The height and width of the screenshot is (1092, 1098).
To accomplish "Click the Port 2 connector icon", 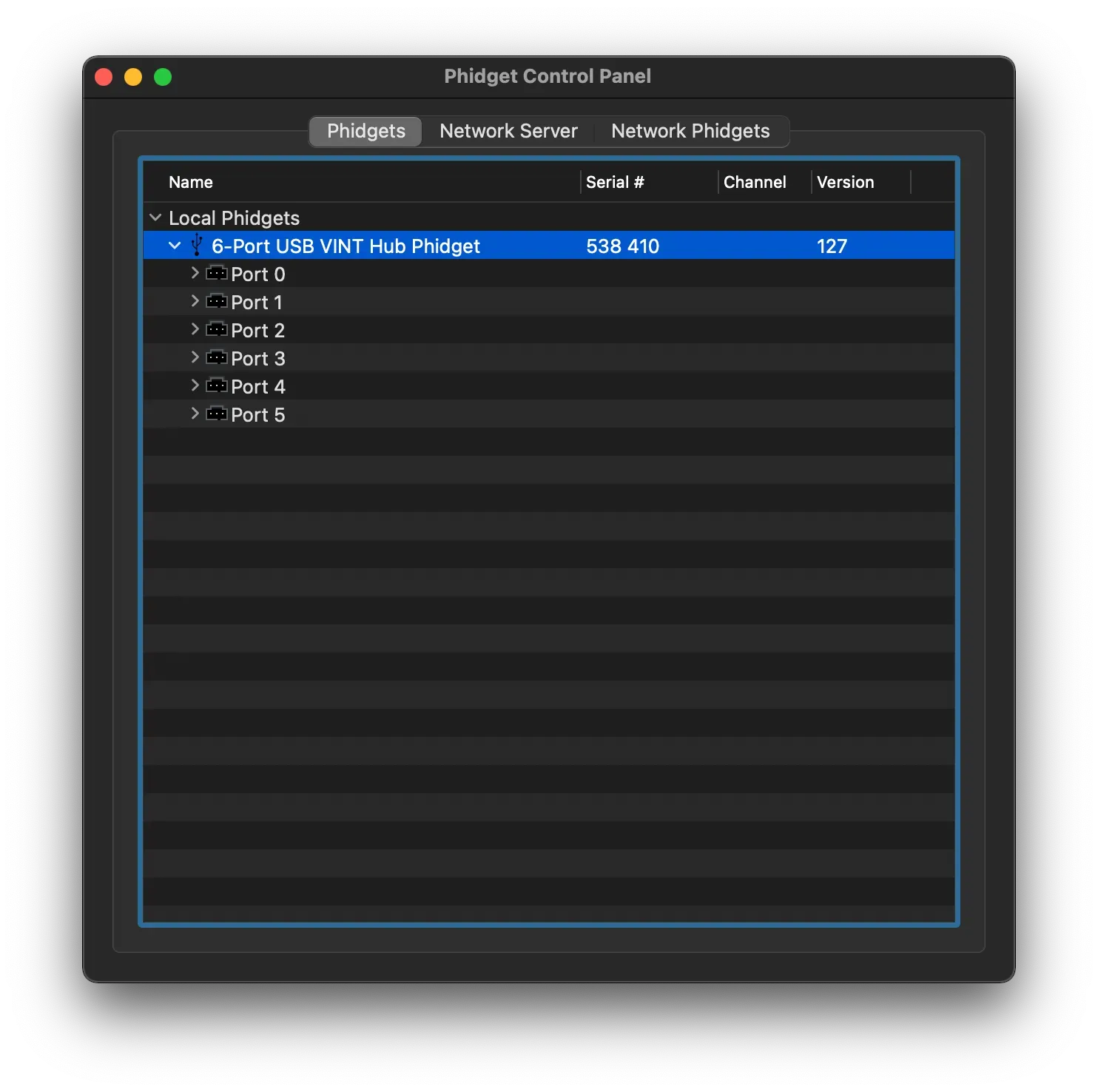I will (217, 330).
